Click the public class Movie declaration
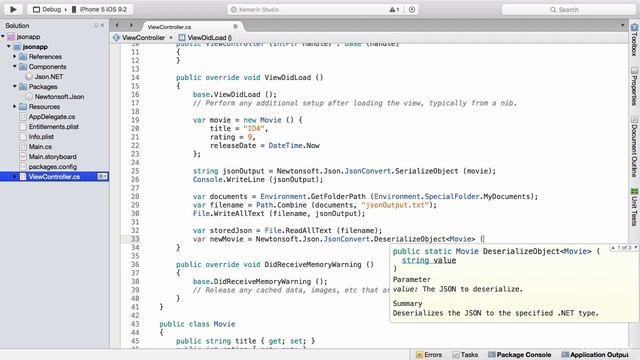This screenshot has width=640, height=360. click(197, 324)
